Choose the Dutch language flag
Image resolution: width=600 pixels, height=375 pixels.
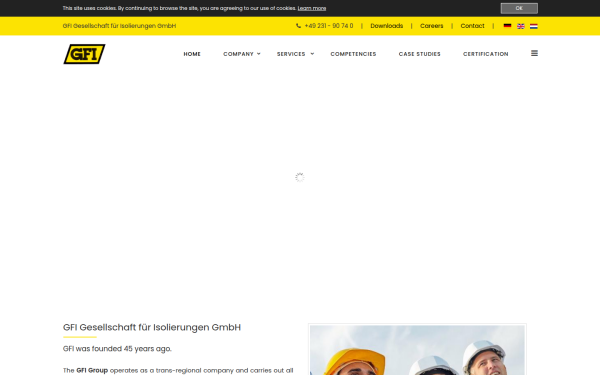[534, 26]
